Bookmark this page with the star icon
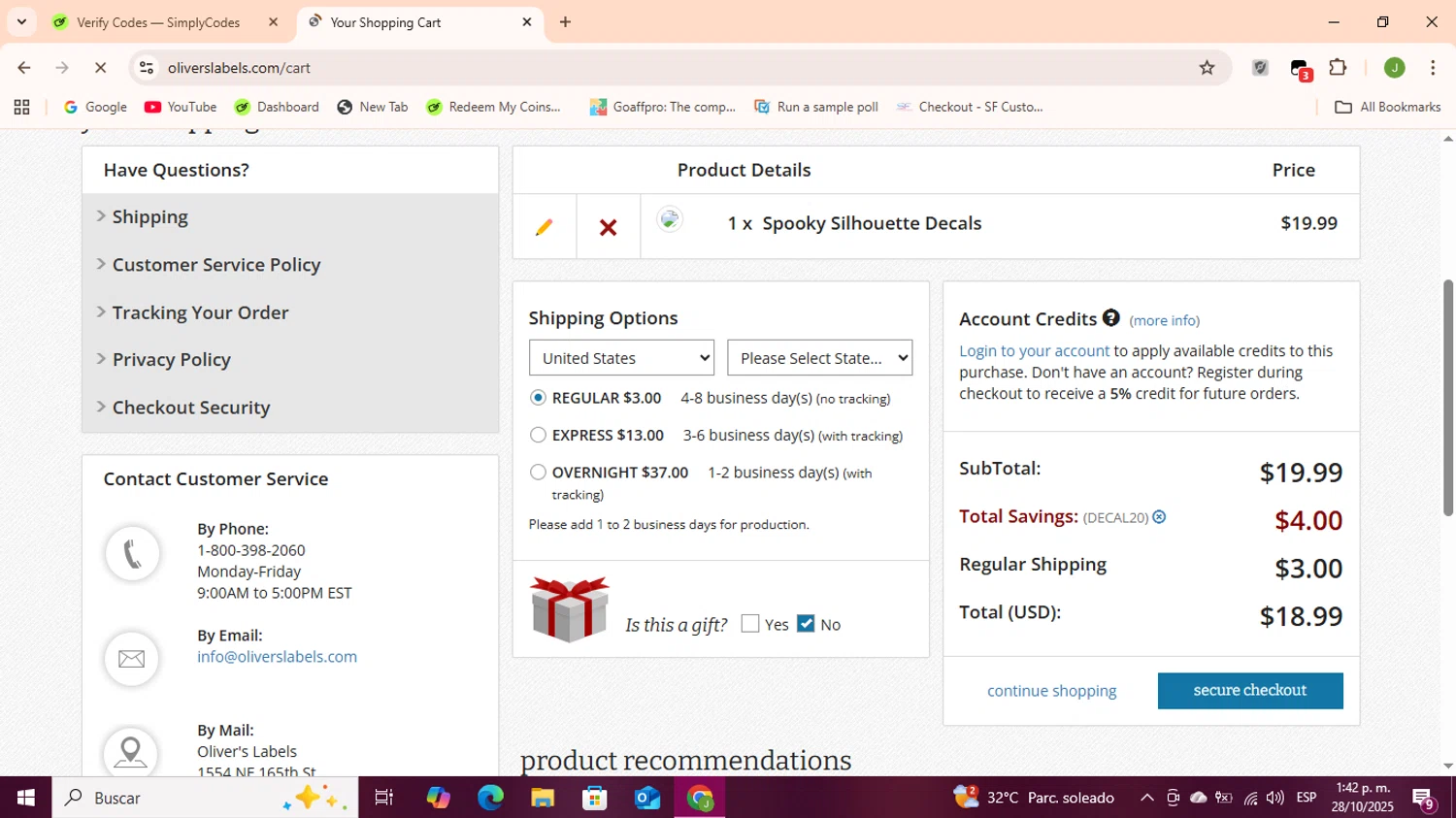Screen dimensions: 1456x818 (x=1207, y=68)
